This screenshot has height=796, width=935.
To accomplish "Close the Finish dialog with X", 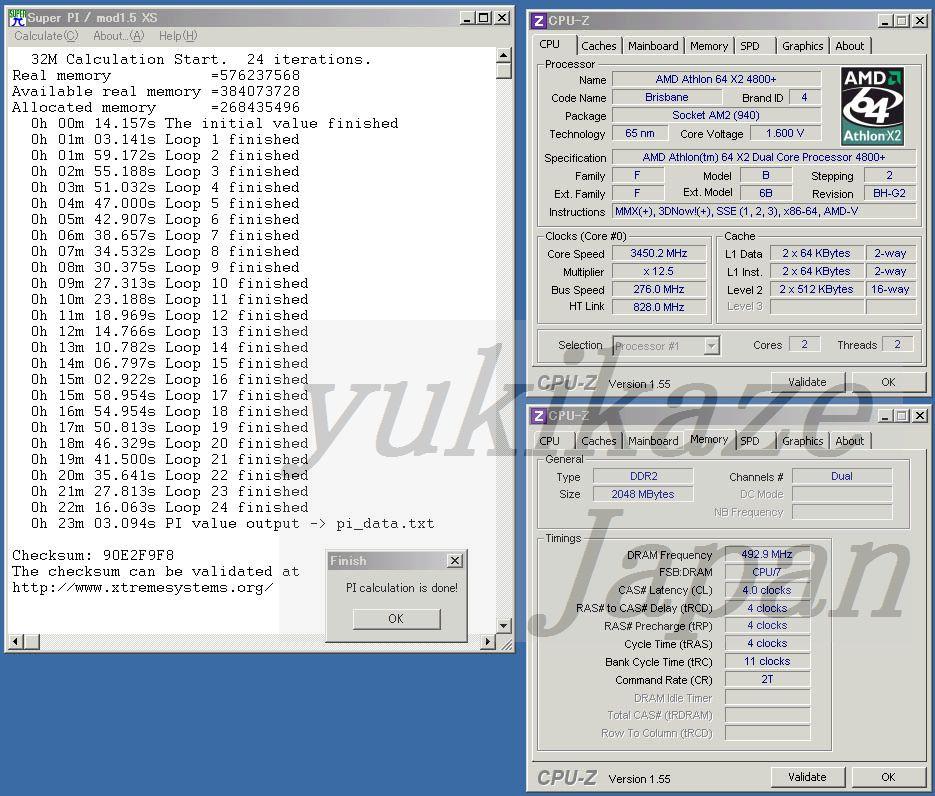I will (455, 560).
